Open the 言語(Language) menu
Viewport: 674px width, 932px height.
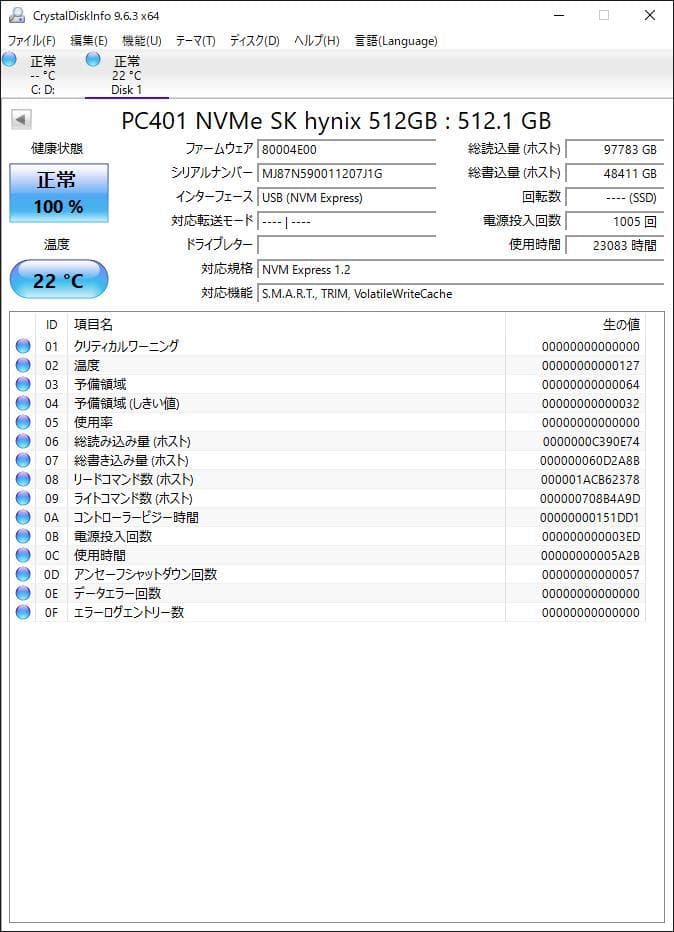(396, 41)
